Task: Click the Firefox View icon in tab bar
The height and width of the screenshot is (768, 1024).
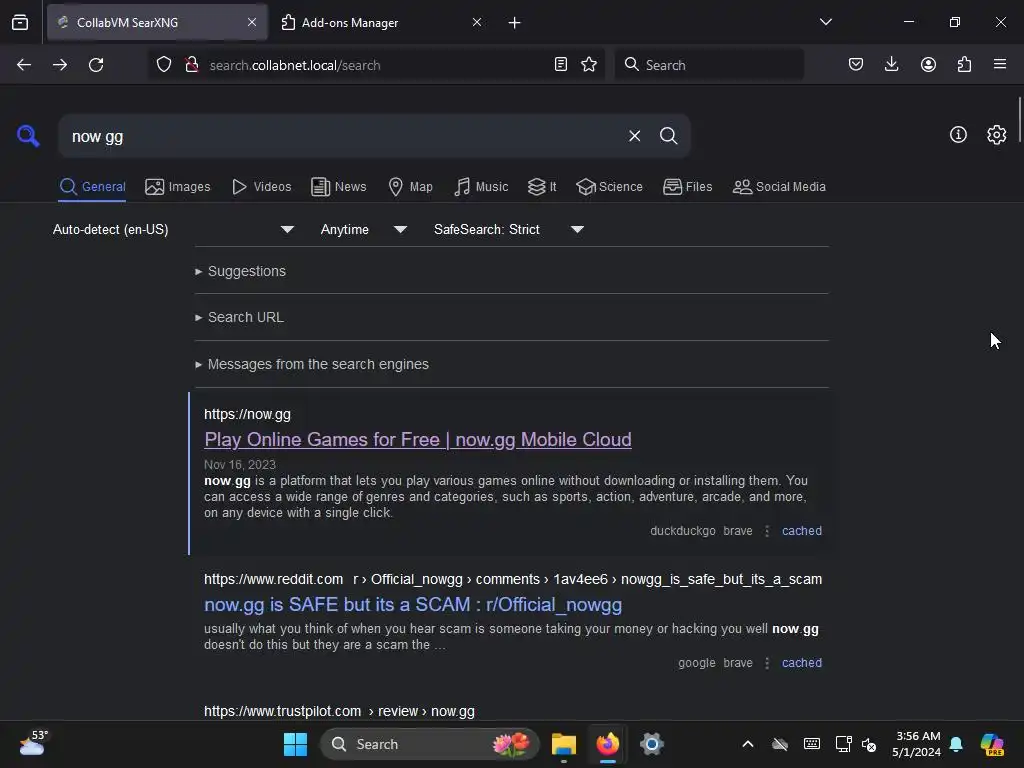Action: 20,23
